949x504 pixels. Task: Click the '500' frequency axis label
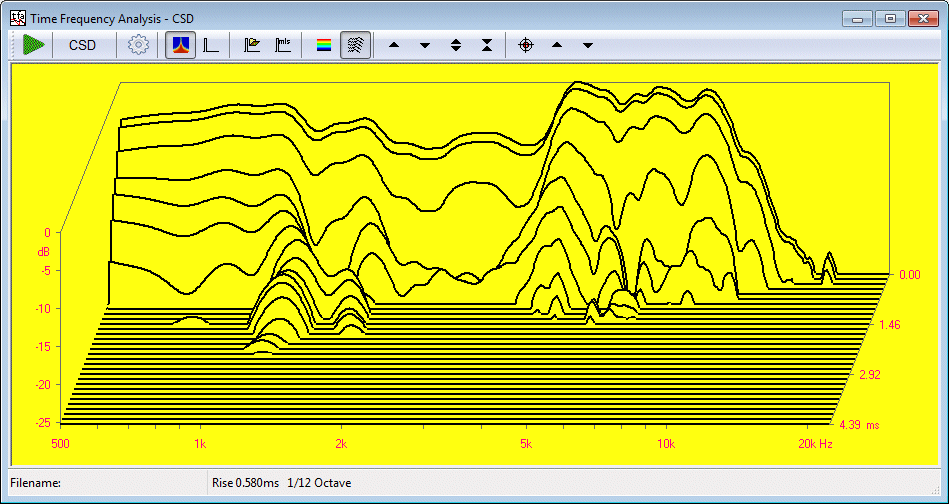tap(61, 444)
